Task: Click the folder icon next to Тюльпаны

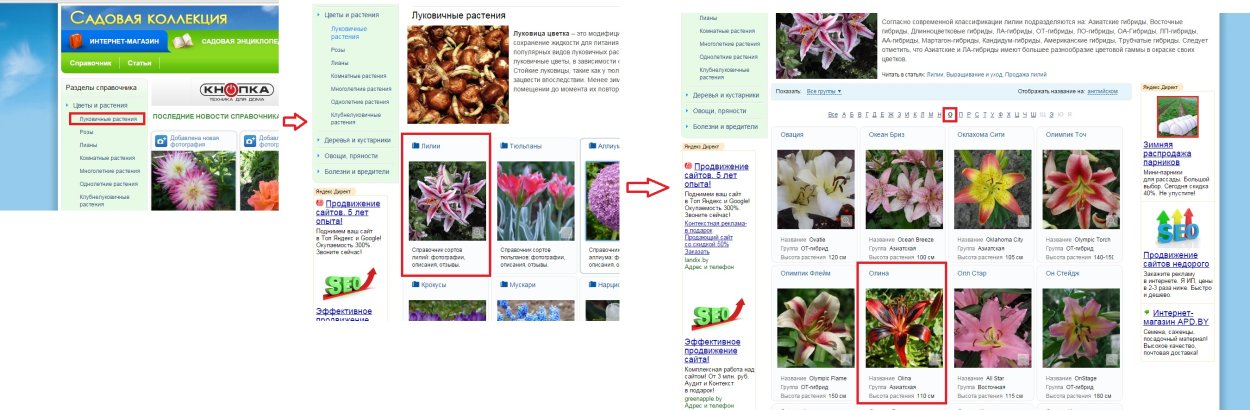Action: (x=503, y=146)
